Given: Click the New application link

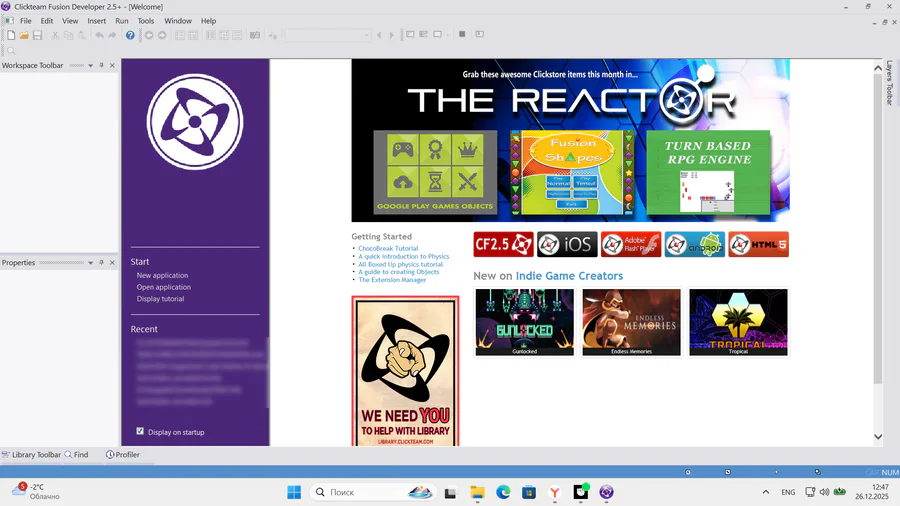Looking at the screenshot, I should click(x=162, y=275).
